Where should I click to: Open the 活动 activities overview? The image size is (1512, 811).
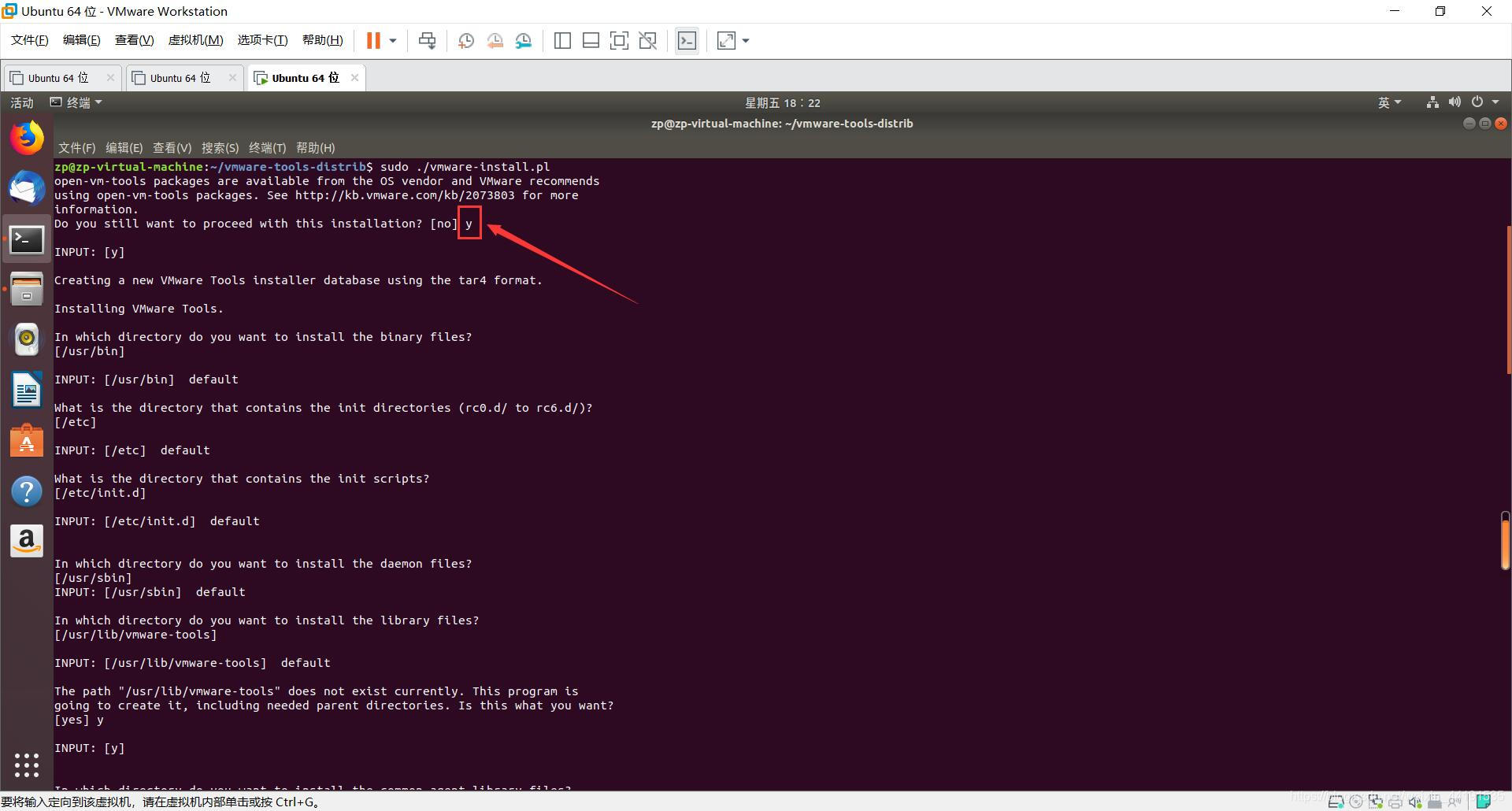pyautogui.click(x=22, y=102)
